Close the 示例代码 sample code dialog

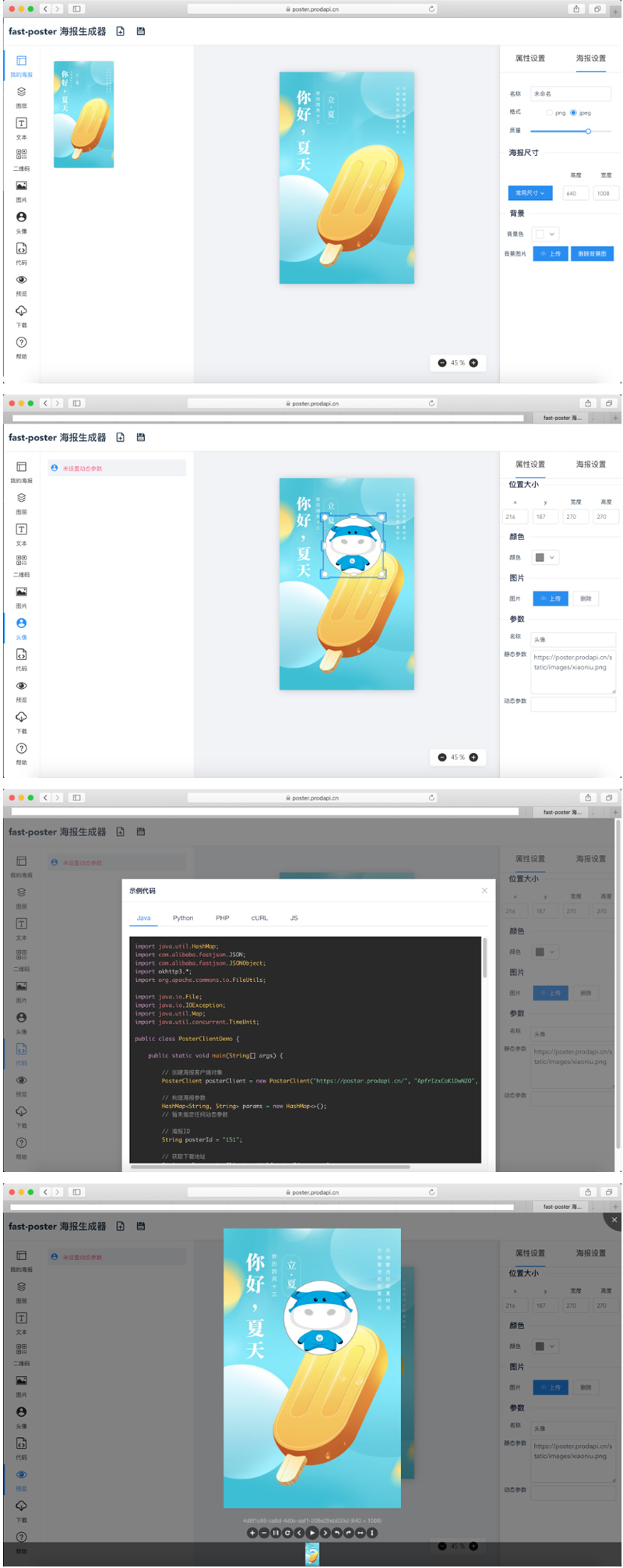point(484,890)
